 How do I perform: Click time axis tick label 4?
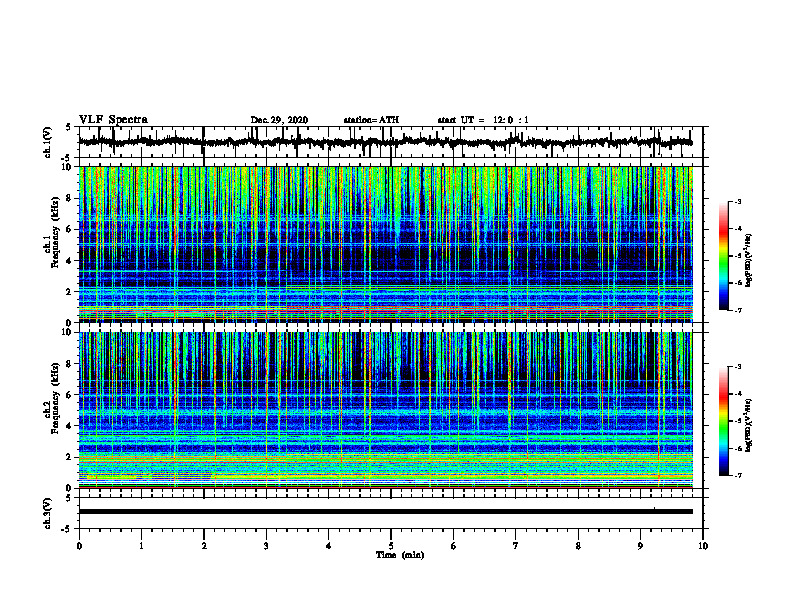(328, 546)
